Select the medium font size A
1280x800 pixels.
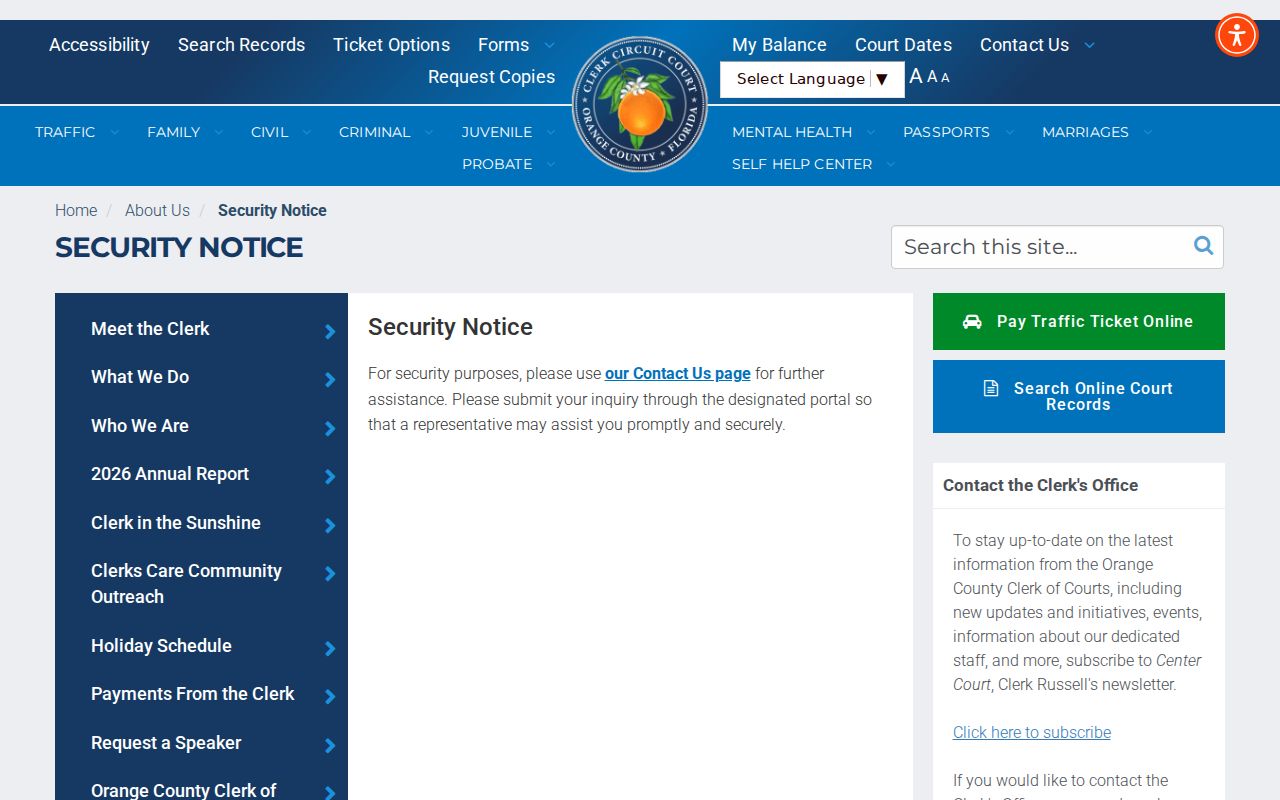point(932,77)
